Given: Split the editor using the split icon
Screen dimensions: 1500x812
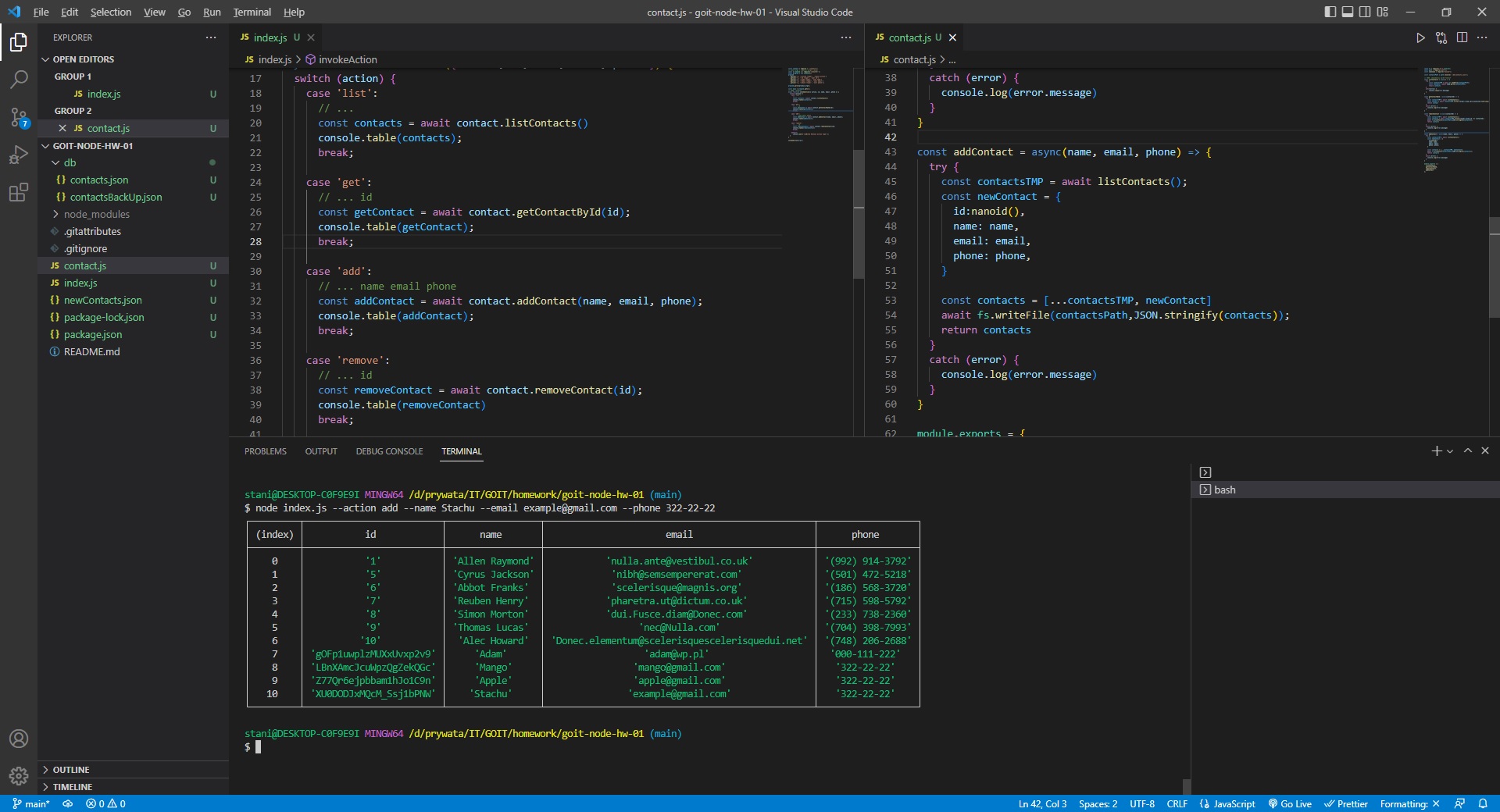Looking at the screenshot, I should 1462,37.
